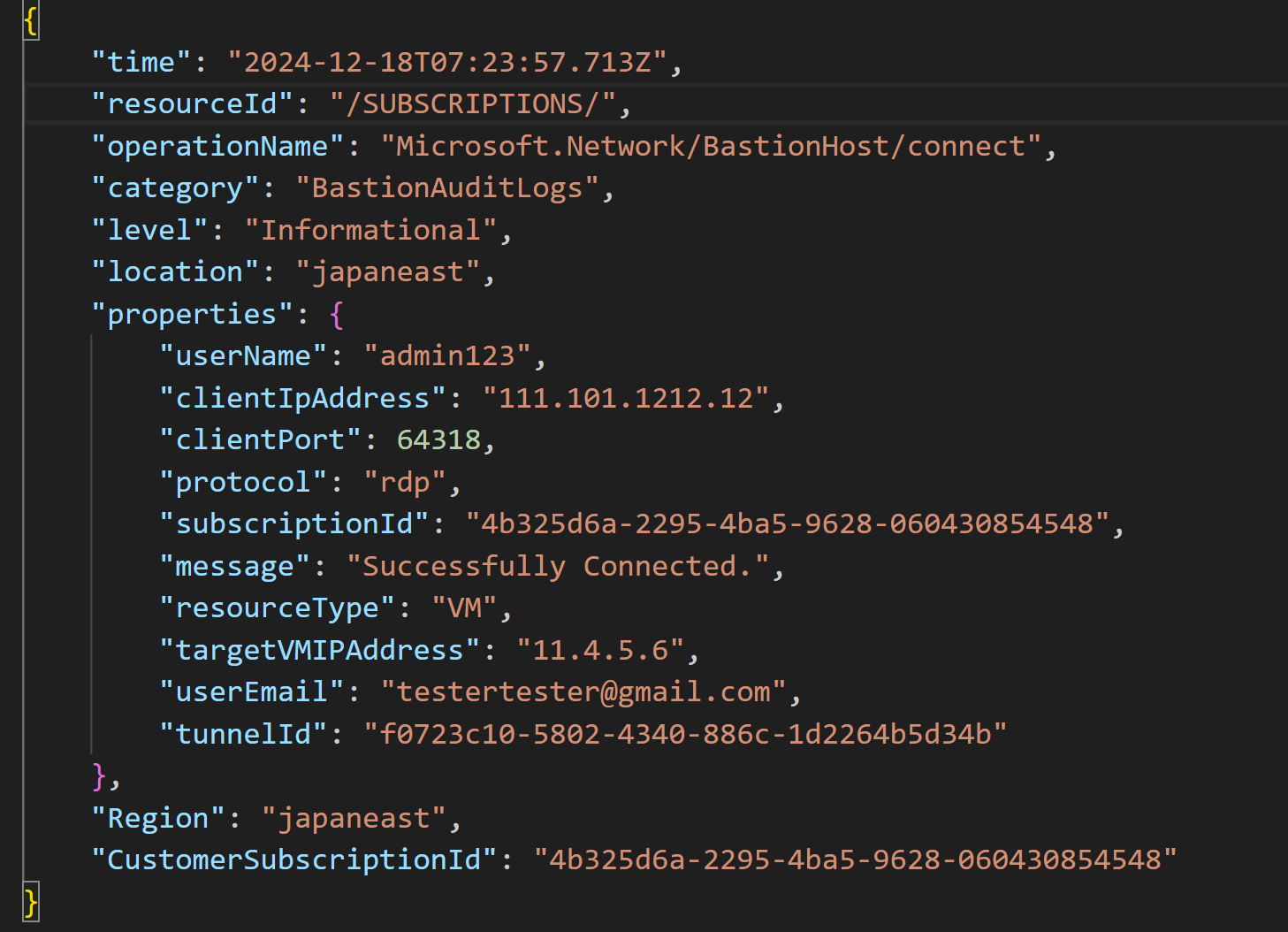Viewport: 1288px width, 932px height.
Task: Click the "message" key
Action: point(235,566)
